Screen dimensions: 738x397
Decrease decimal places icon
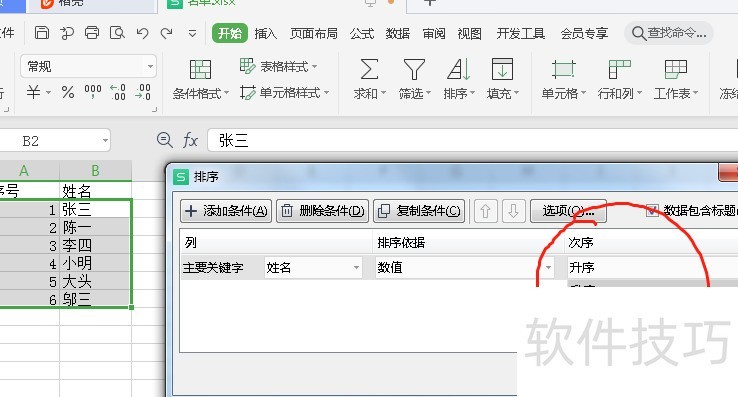143,92
